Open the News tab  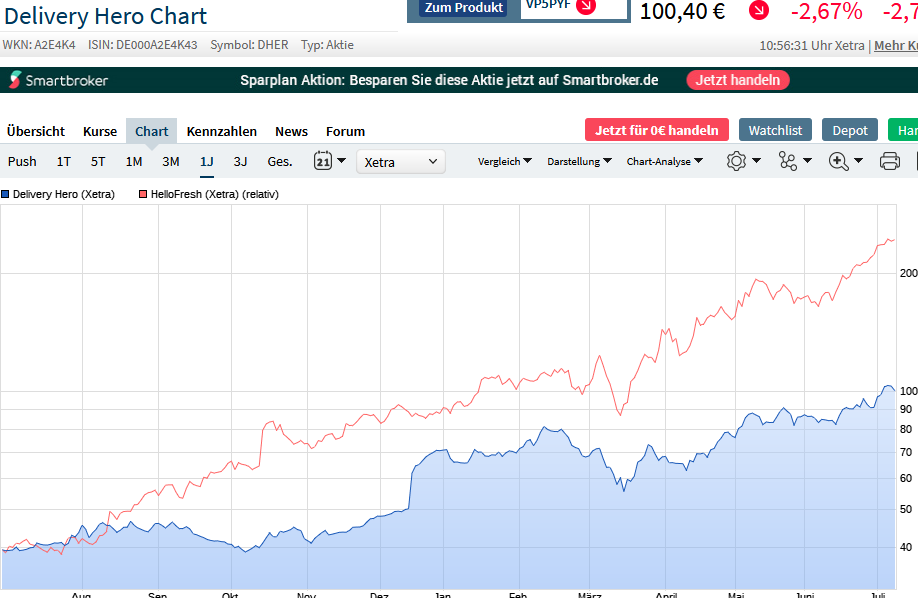pos(292,131)
